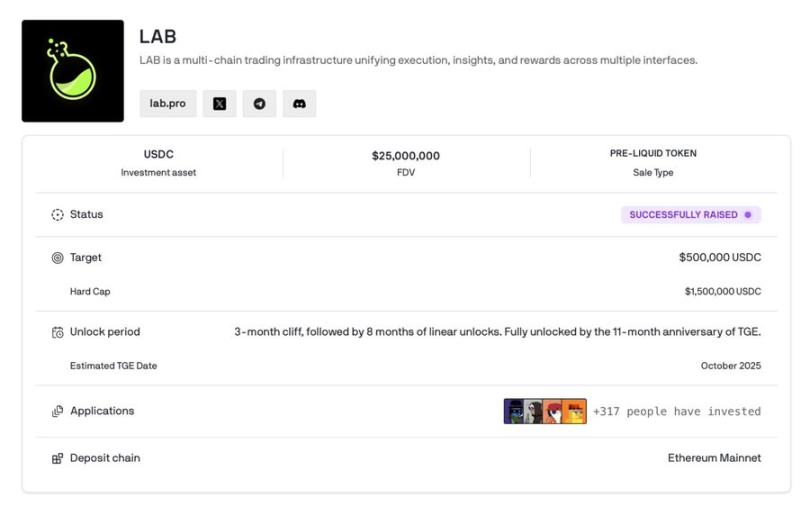Click the SUCCESSFULLY RAISED status badge
The height and width of the screenshot is (507, 810).
pos(690,215)
